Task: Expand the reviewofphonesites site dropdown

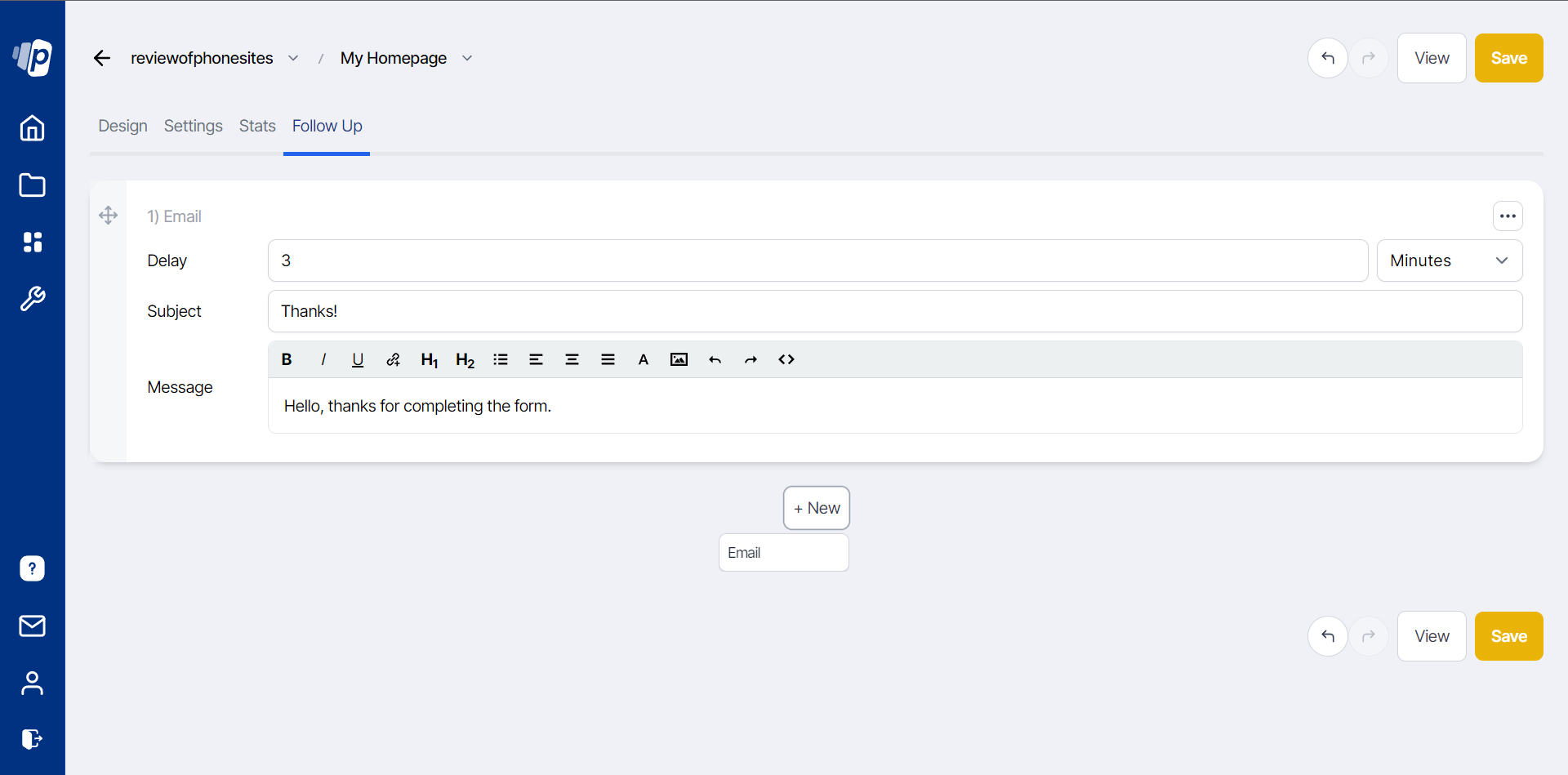Action: (x=293, y=58)
